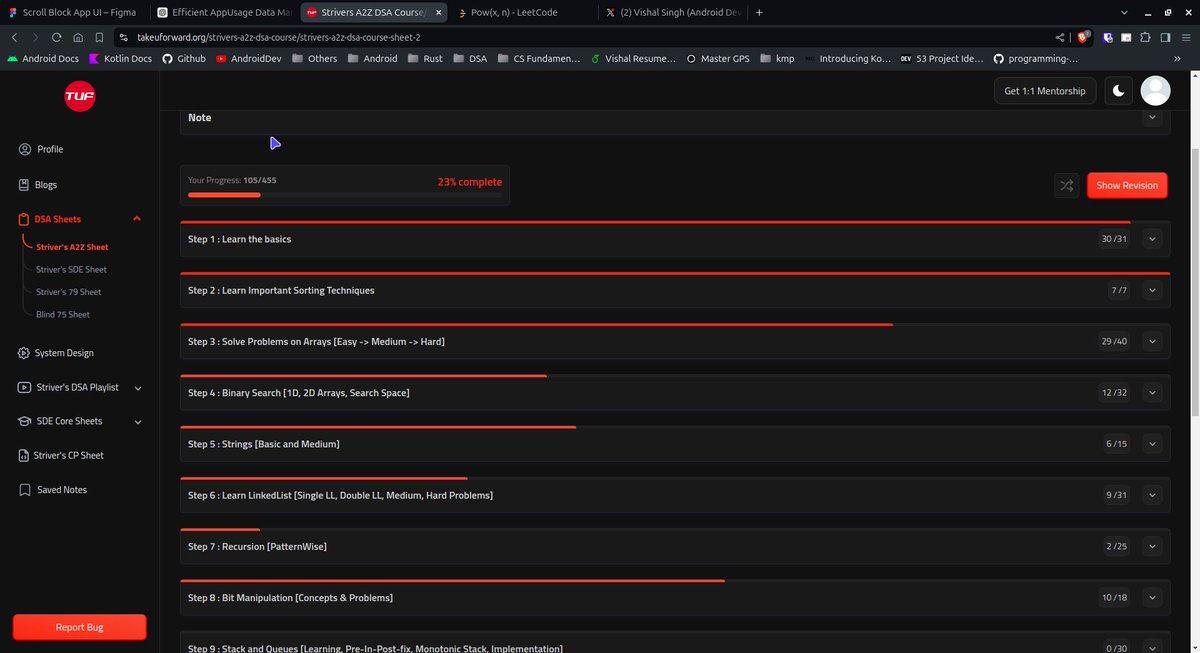Open the Profile page

click(41, 149)
